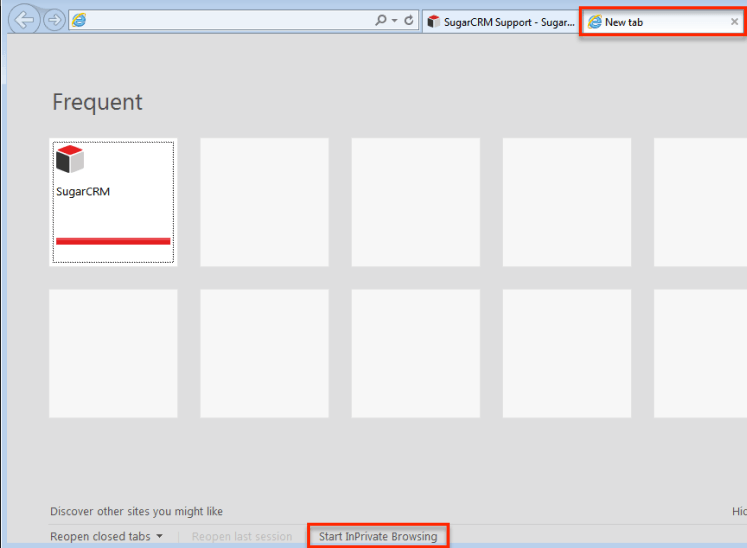
Task: Switch to the SugarCRM Support tab
Action: [x=500, y=22]
